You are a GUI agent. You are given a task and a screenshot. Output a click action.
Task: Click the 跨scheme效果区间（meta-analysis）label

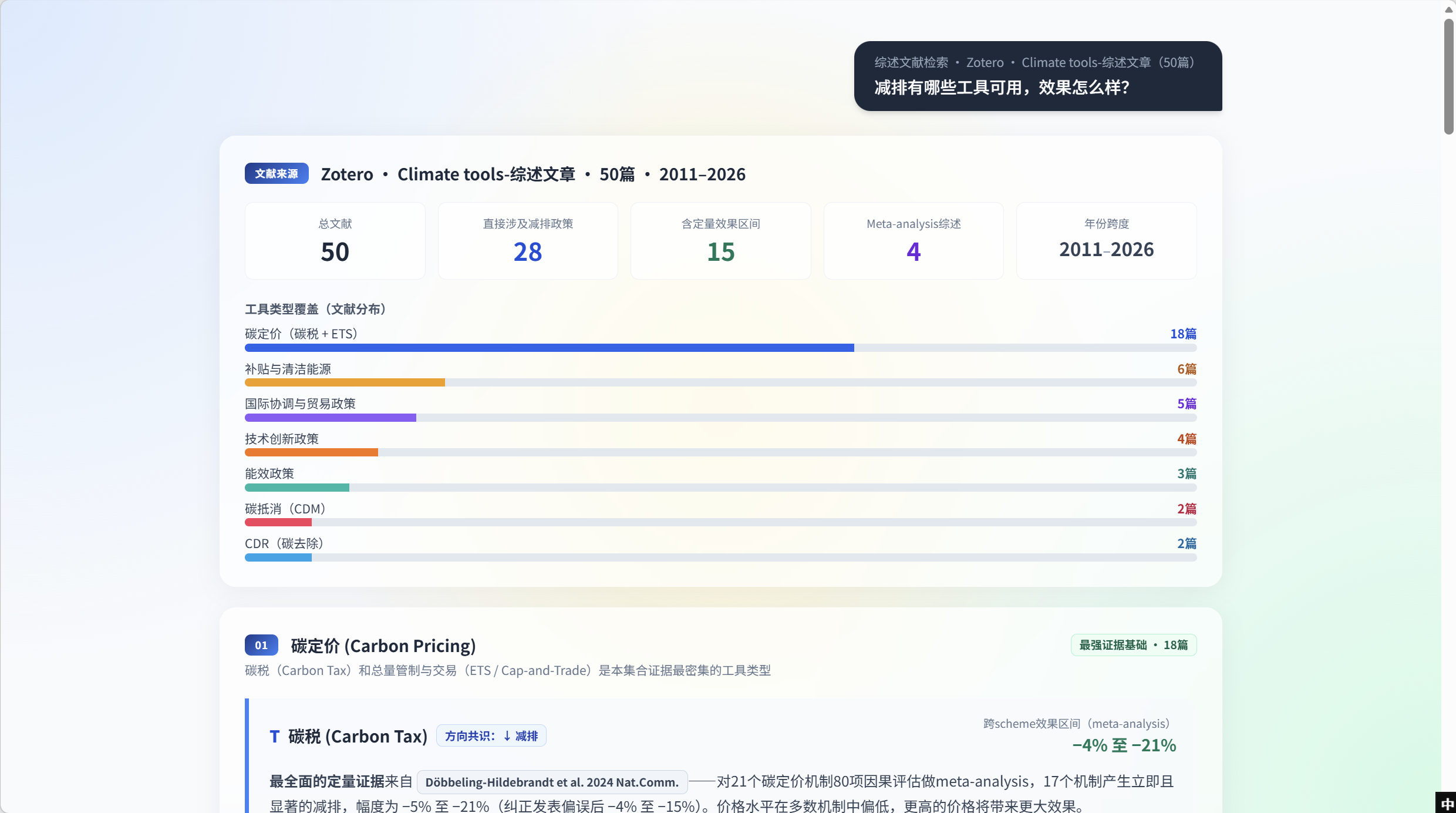(x=1077, y=724)
